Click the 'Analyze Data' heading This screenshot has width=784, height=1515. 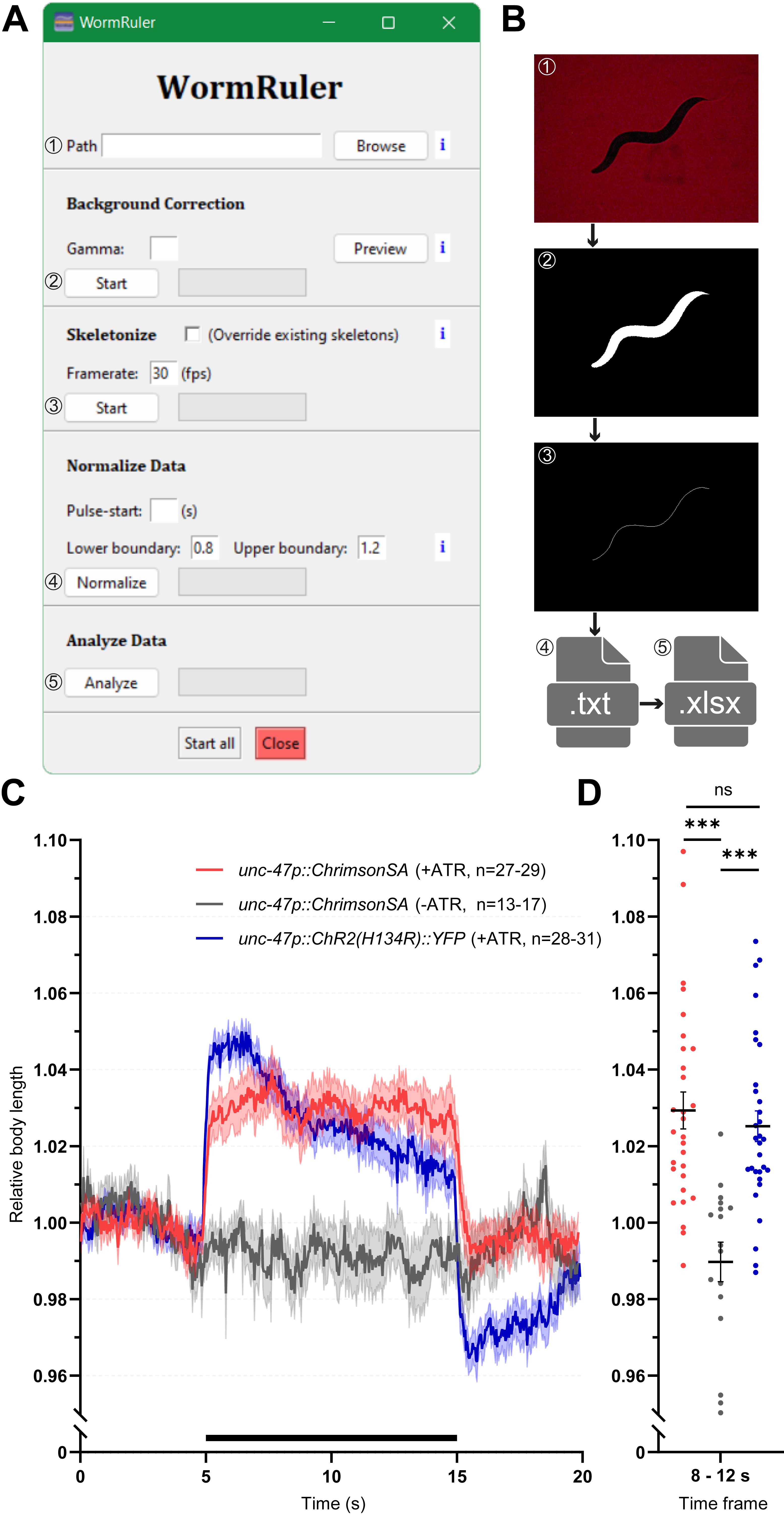[116, 641]
